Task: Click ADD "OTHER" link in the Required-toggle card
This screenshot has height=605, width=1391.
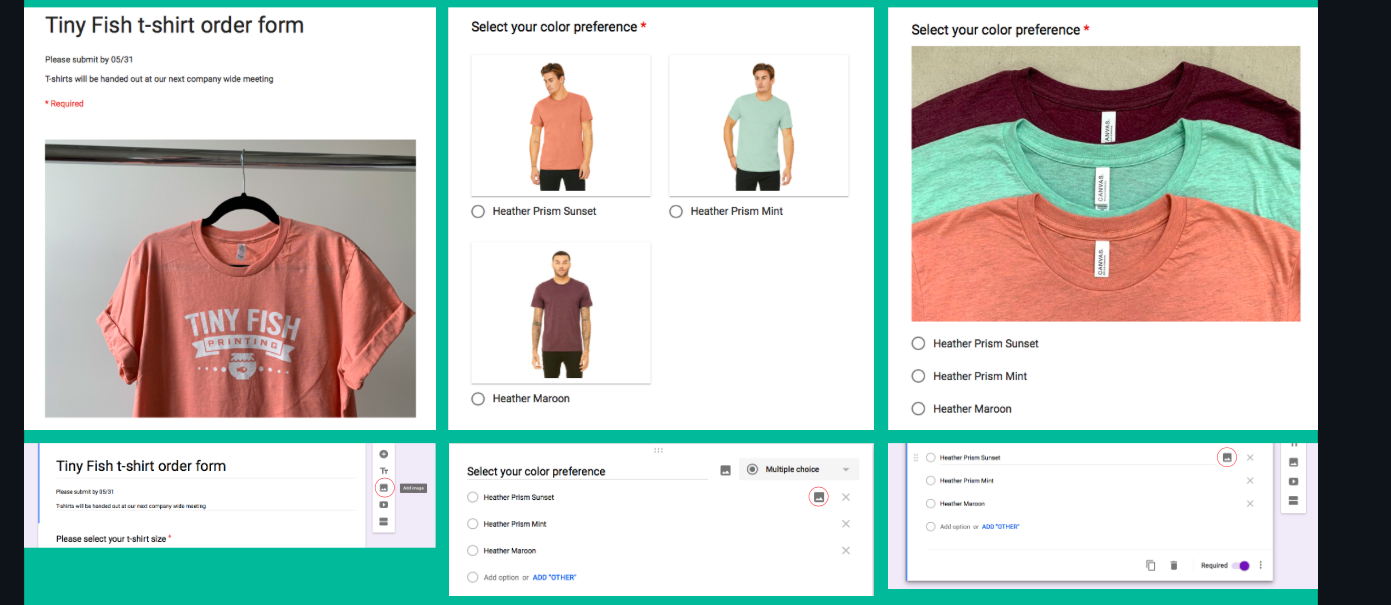Action: tap(1000, 527)
